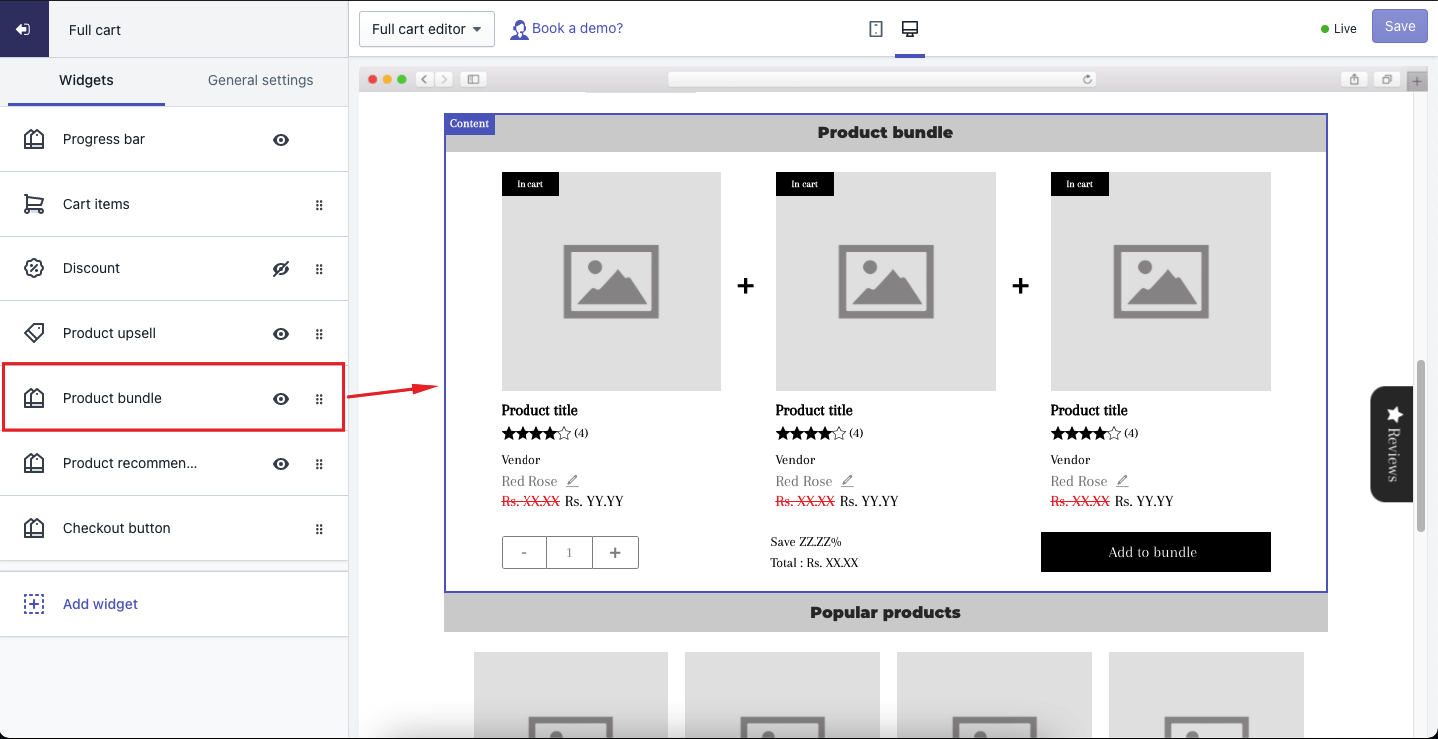Click the Discount percent badge icon
The height and width of the screenshot is (739, 1438).
click(x=34, y=268)
